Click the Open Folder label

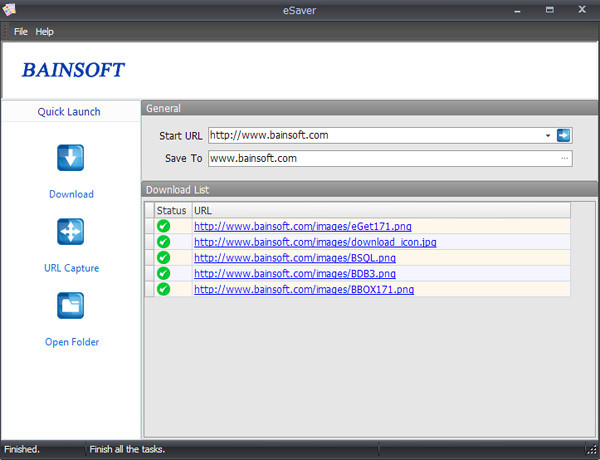click(72, 342)
